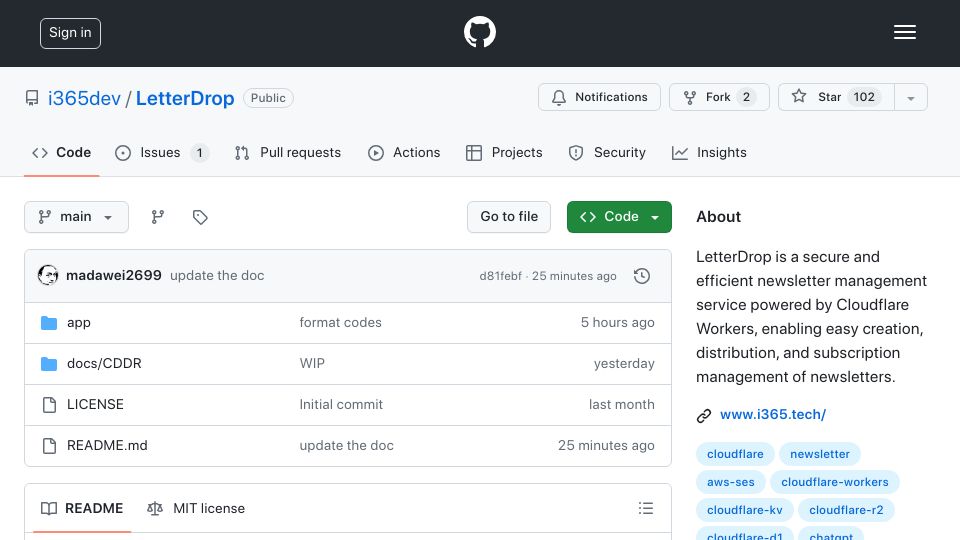The width and height of the screenshot is (960, 540).
Task: Open the 'Initial commit' message
Action: 341,405
